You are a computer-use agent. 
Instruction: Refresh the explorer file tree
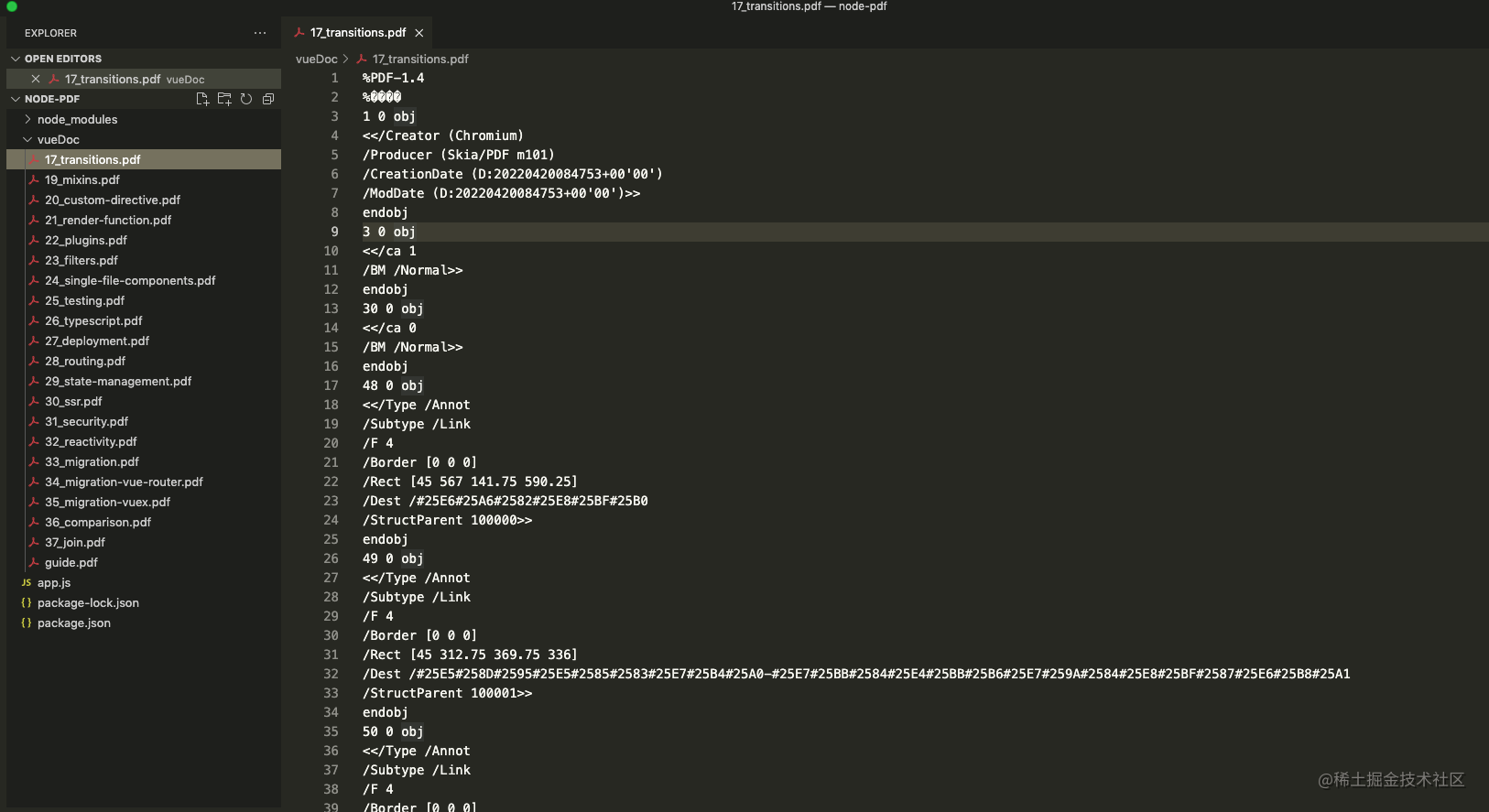246,99
